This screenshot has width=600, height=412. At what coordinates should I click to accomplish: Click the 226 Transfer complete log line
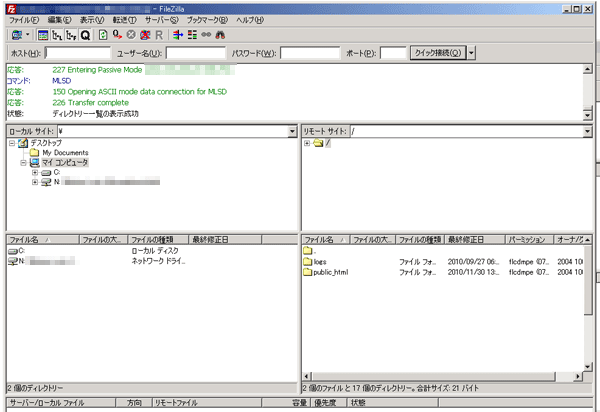coord(90,103)
